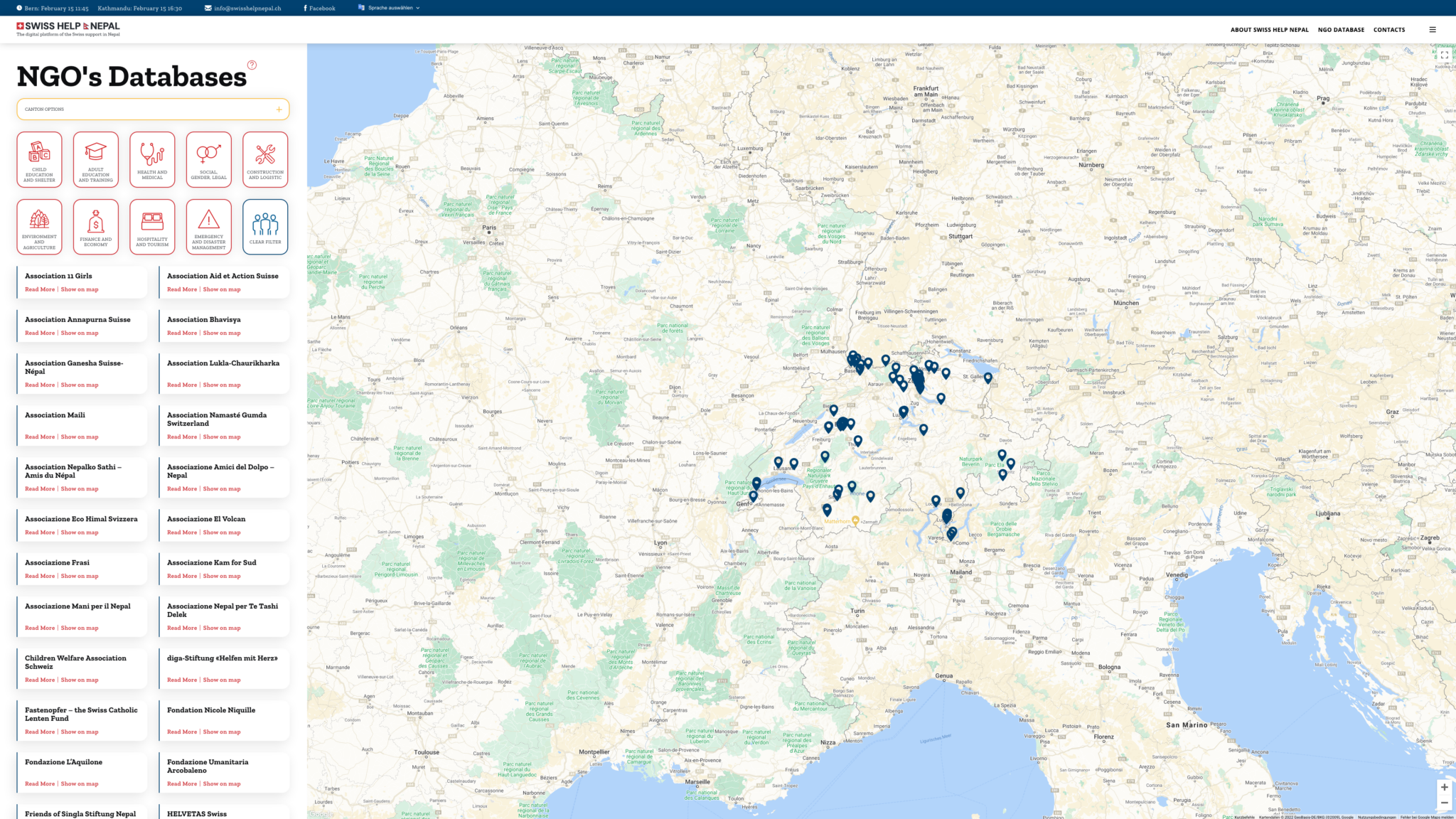Choose the Construction and Logistic filter
Screen dimensions: 1456x819
(x=265, y=159)
